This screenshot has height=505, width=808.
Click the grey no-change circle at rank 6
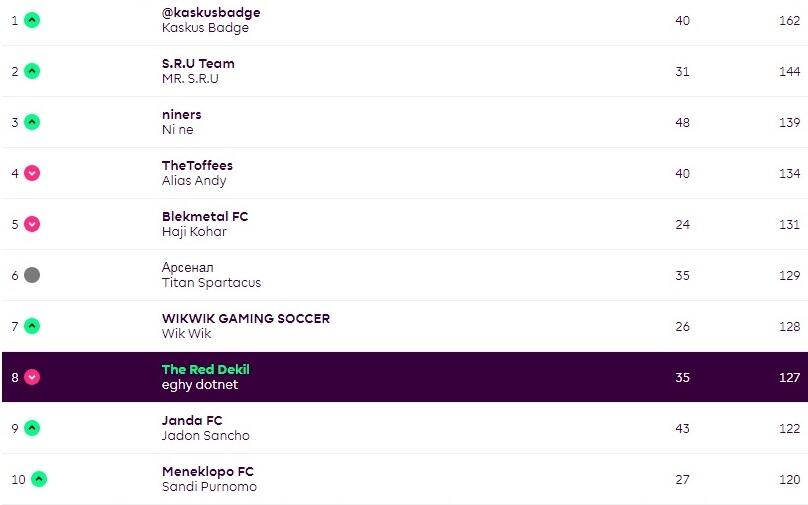coord(32,275)
